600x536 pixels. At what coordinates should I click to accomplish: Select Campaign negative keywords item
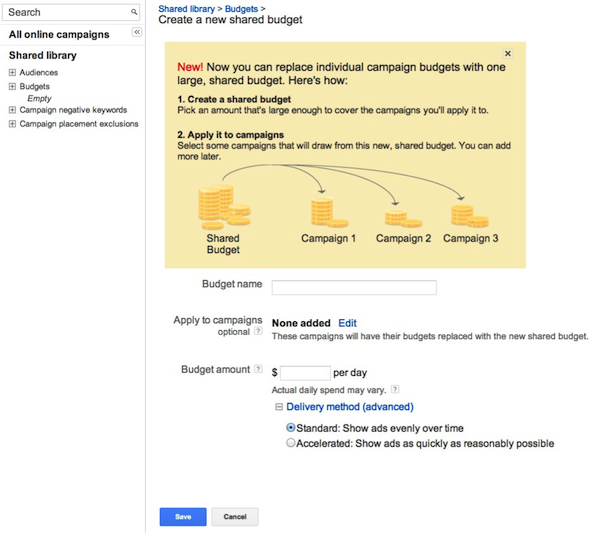pos(73,110)
